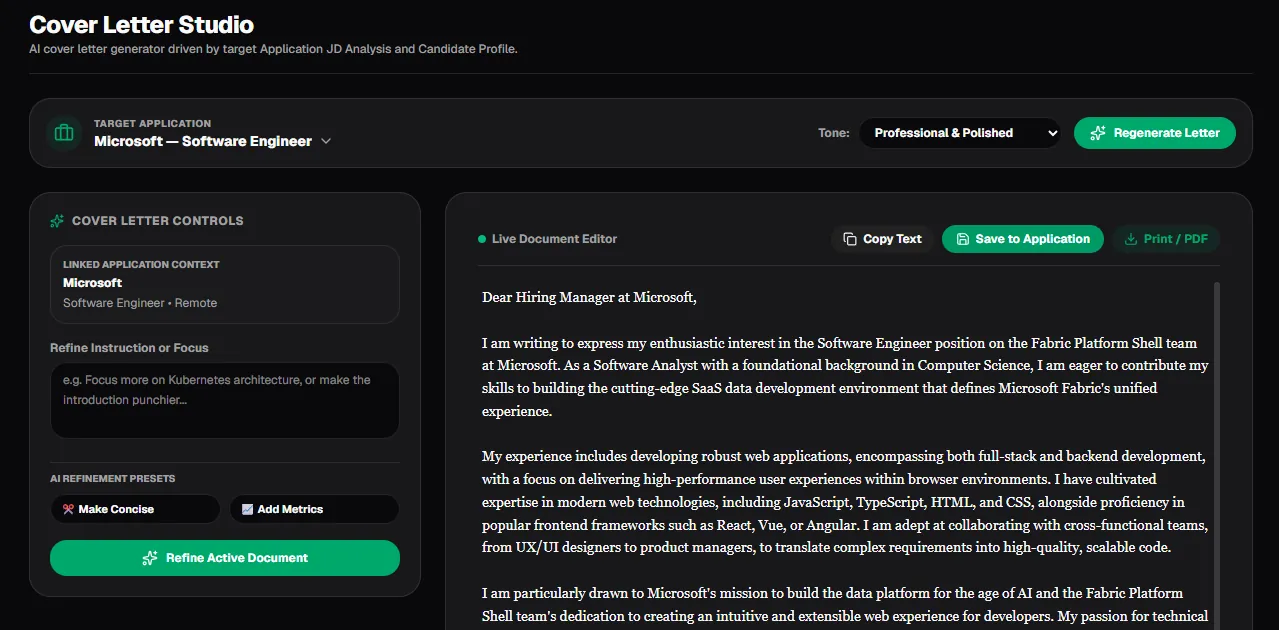Click the sparkle icon in Regenerate Letter

[1098, 133]
